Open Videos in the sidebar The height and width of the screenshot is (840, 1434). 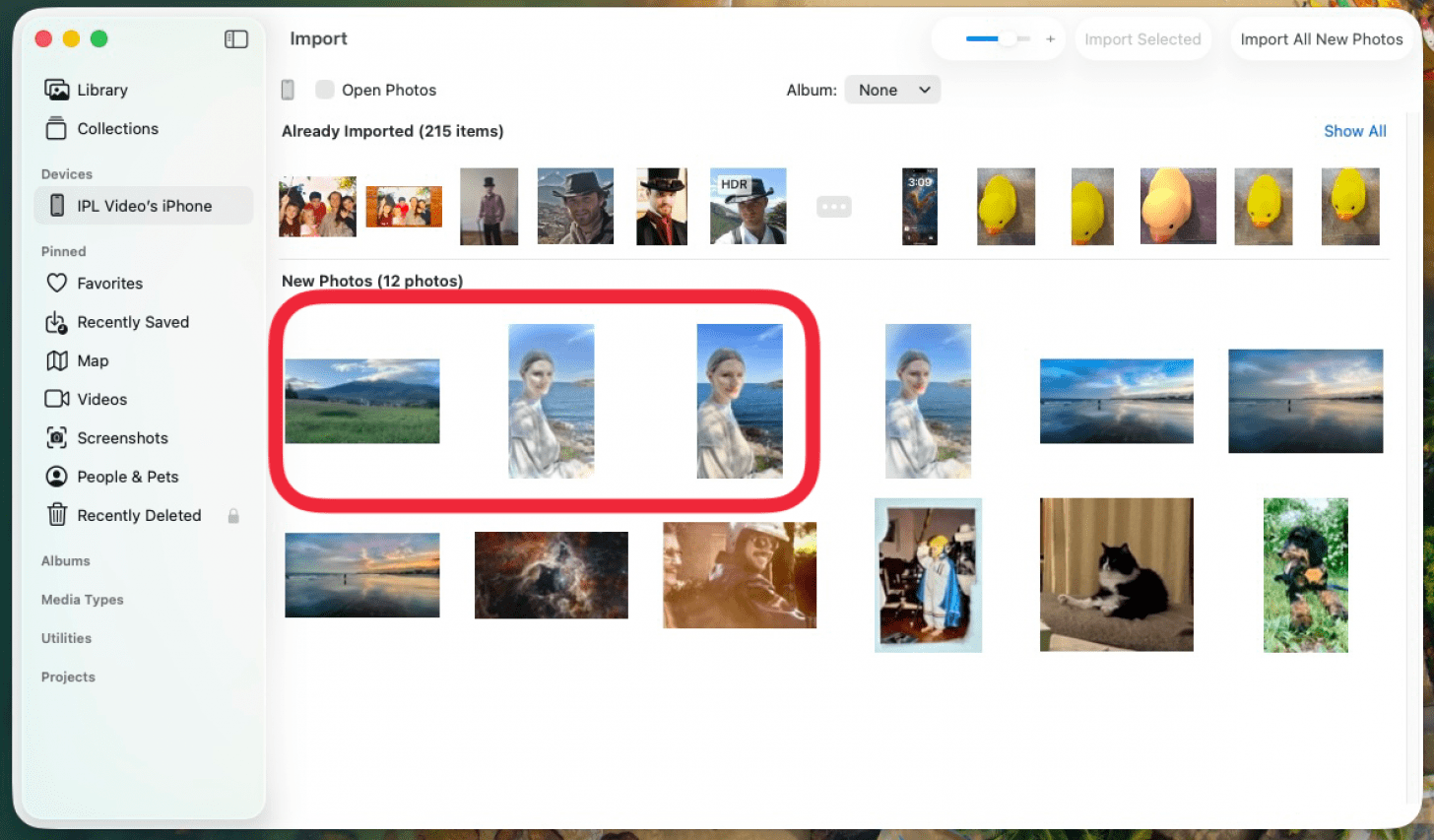tap(101, 399)
